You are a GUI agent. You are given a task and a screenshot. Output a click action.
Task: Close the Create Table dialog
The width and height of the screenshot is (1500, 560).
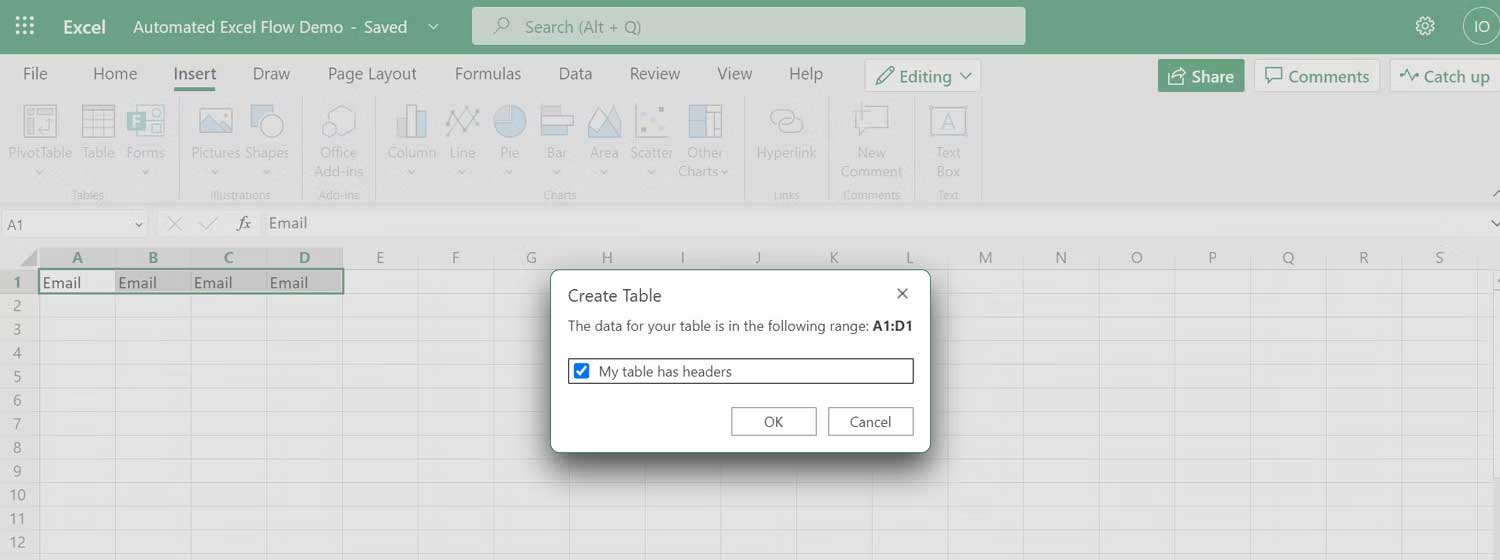(x=902, y=294)
